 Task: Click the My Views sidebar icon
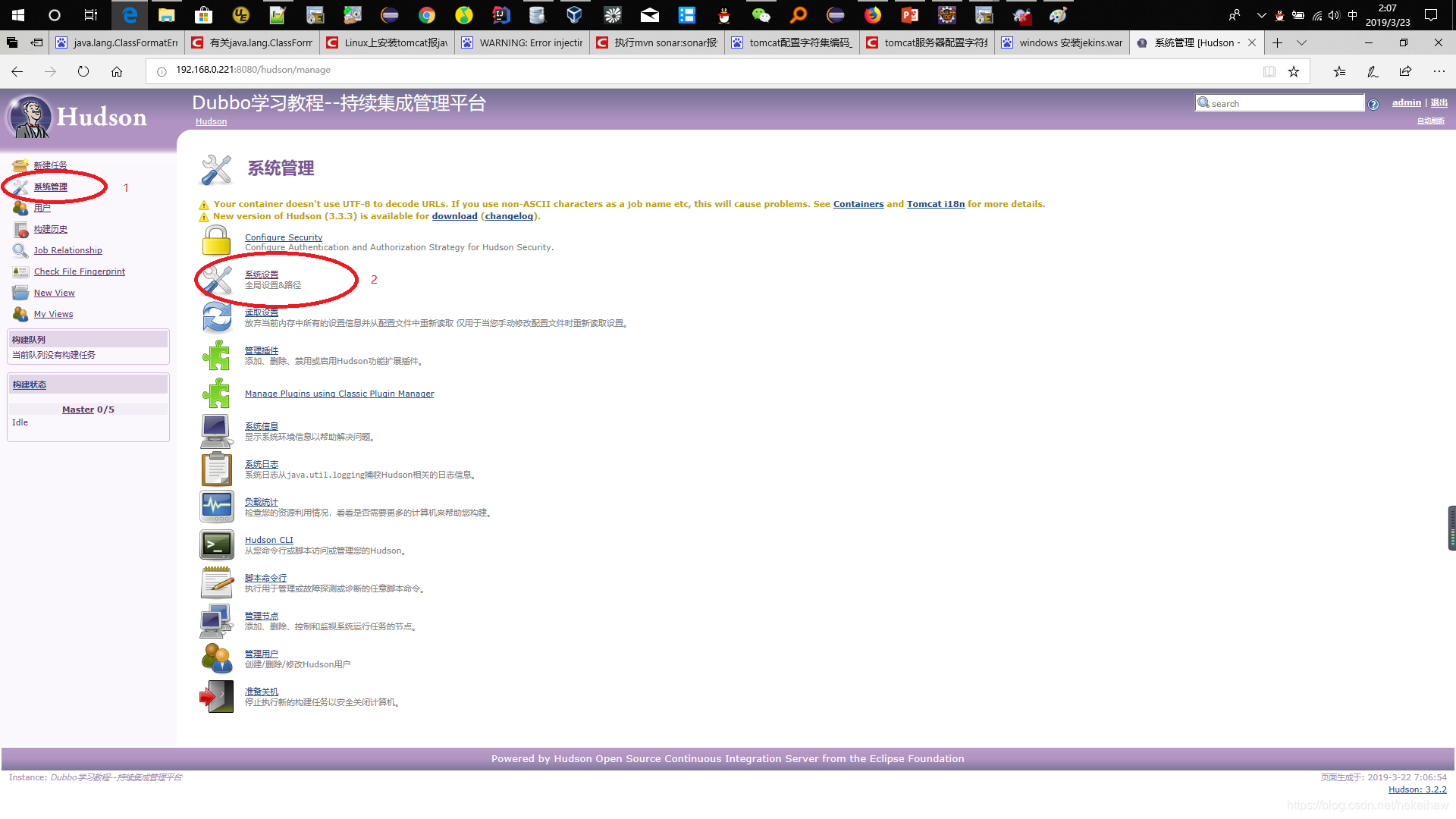tap(20, 314)
